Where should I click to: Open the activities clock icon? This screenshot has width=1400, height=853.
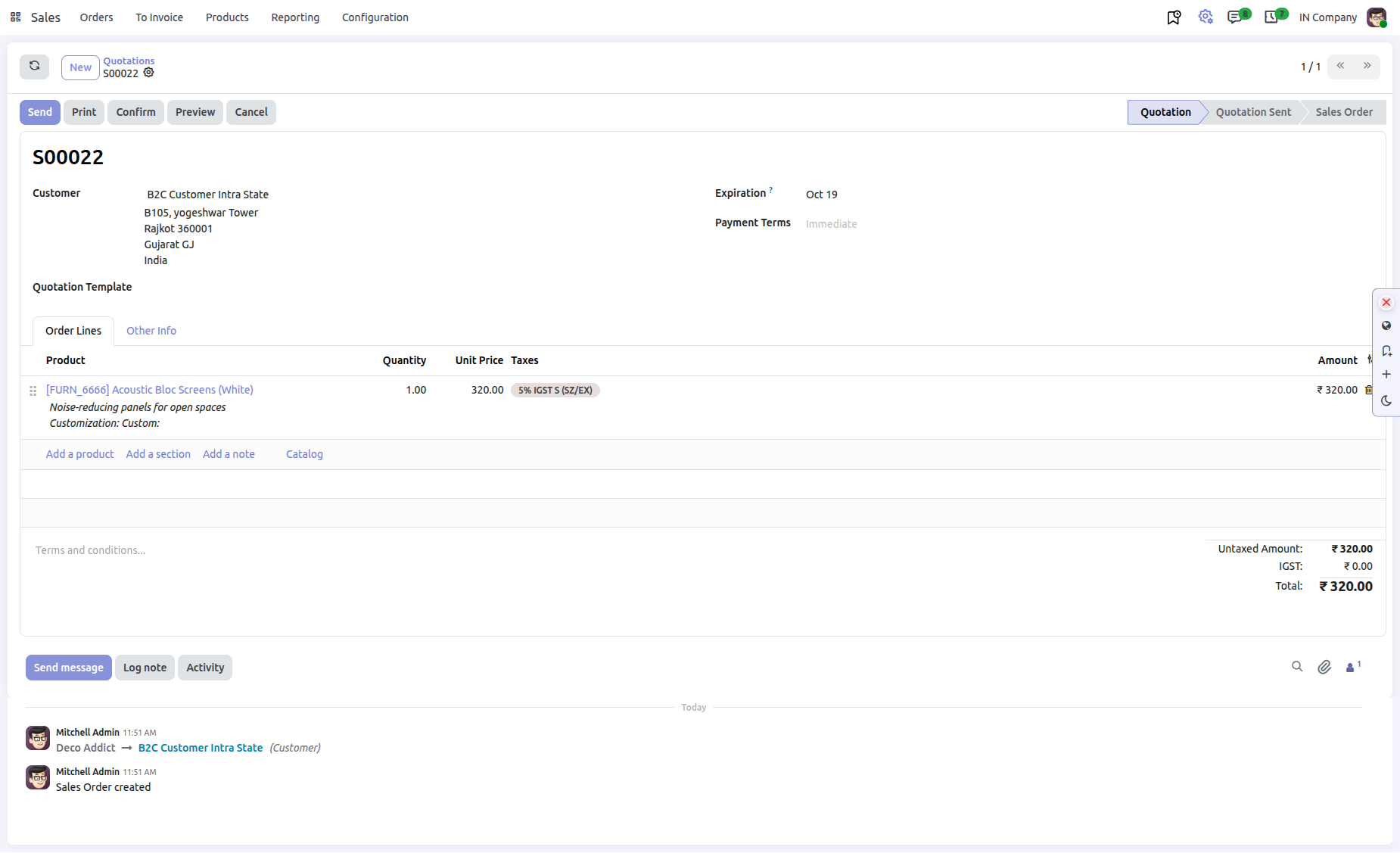click(x=1271, y=17)
